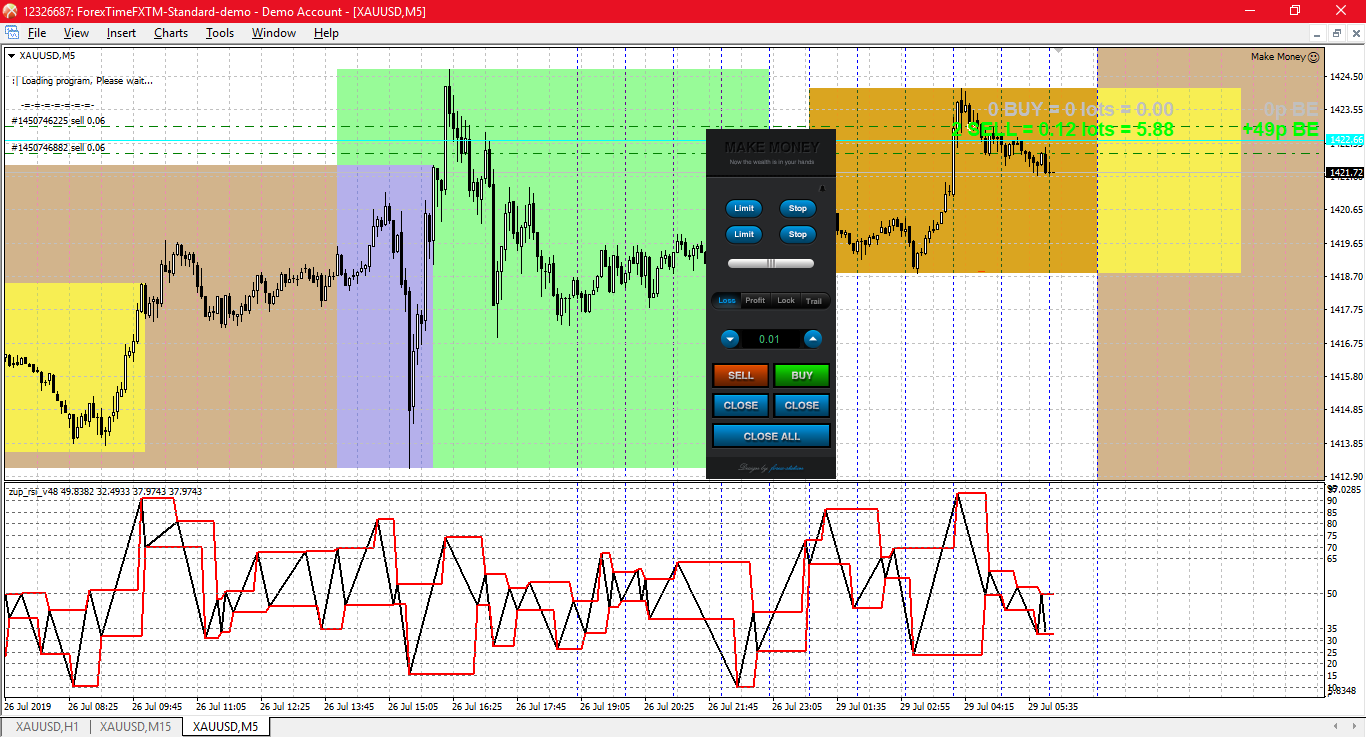This screenshot has height=738, width=1366.
Task: Decrease lot size with the down arrow
Action: 730,339
